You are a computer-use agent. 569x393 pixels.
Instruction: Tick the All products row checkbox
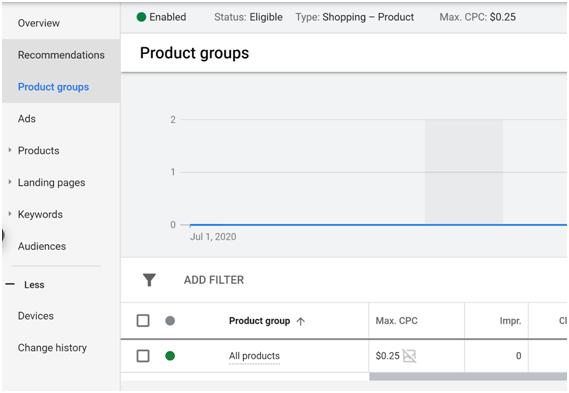point(143,356)
